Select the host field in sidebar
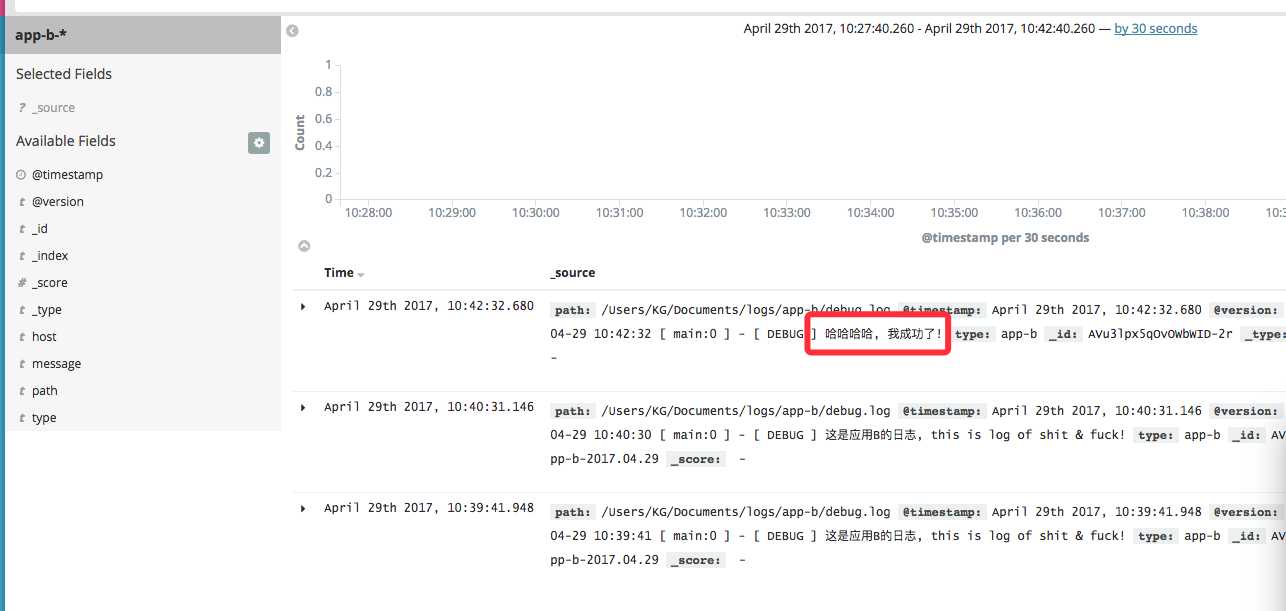1286x611 pixels. (x=44, y=337)
